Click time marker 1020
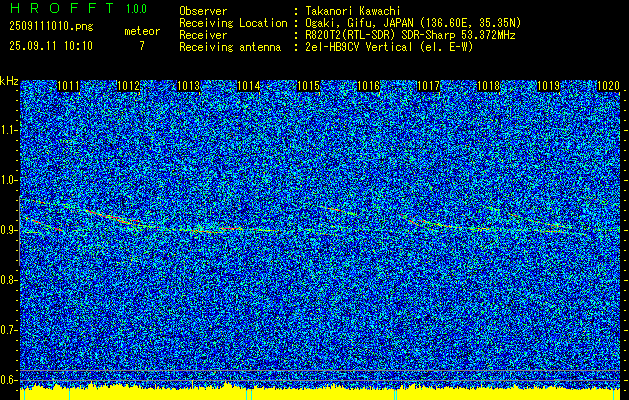The image size is (629, 400). coord(609,86)
